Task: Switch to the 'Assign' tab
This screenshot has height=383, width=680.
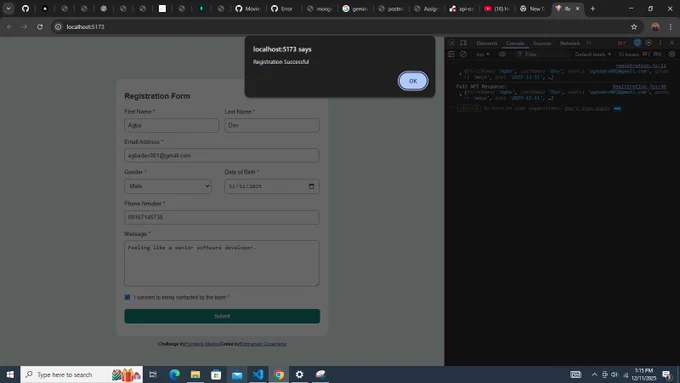Action: (x=426, y=8)
